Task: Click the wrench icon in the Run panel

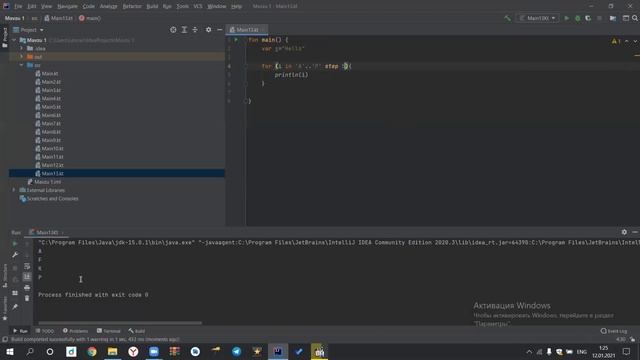Action: click(x=15, y=255)
